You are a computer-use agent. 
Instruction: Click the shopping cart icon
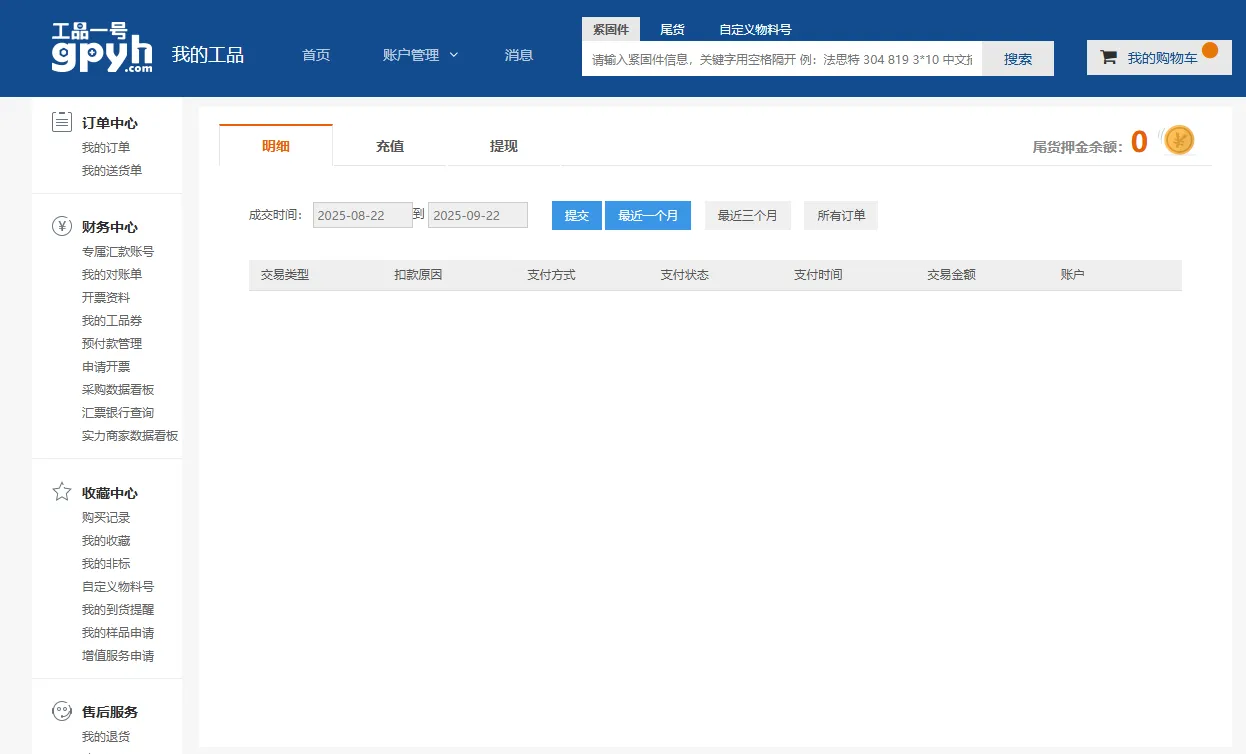point(1108,58)
